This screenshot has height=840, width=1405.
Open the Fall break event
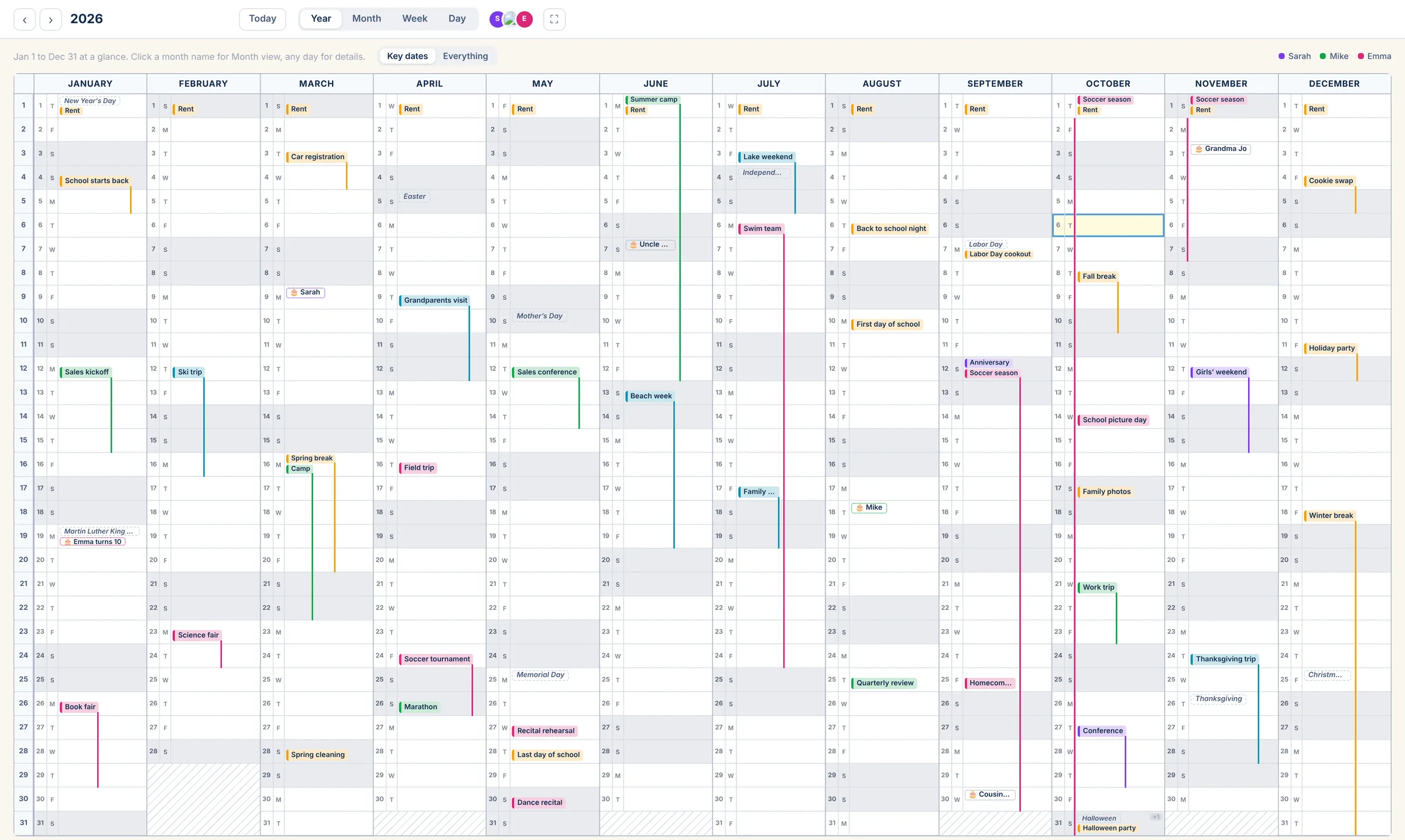pos(1098,276)
